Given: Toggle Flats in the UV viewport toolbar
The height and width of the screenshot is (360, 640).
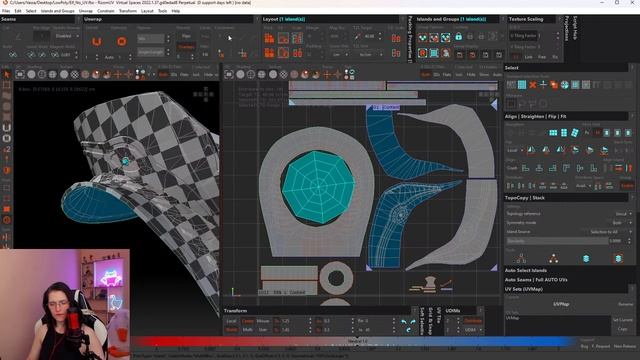Looking at the screenshot, I should pos(447,75).
